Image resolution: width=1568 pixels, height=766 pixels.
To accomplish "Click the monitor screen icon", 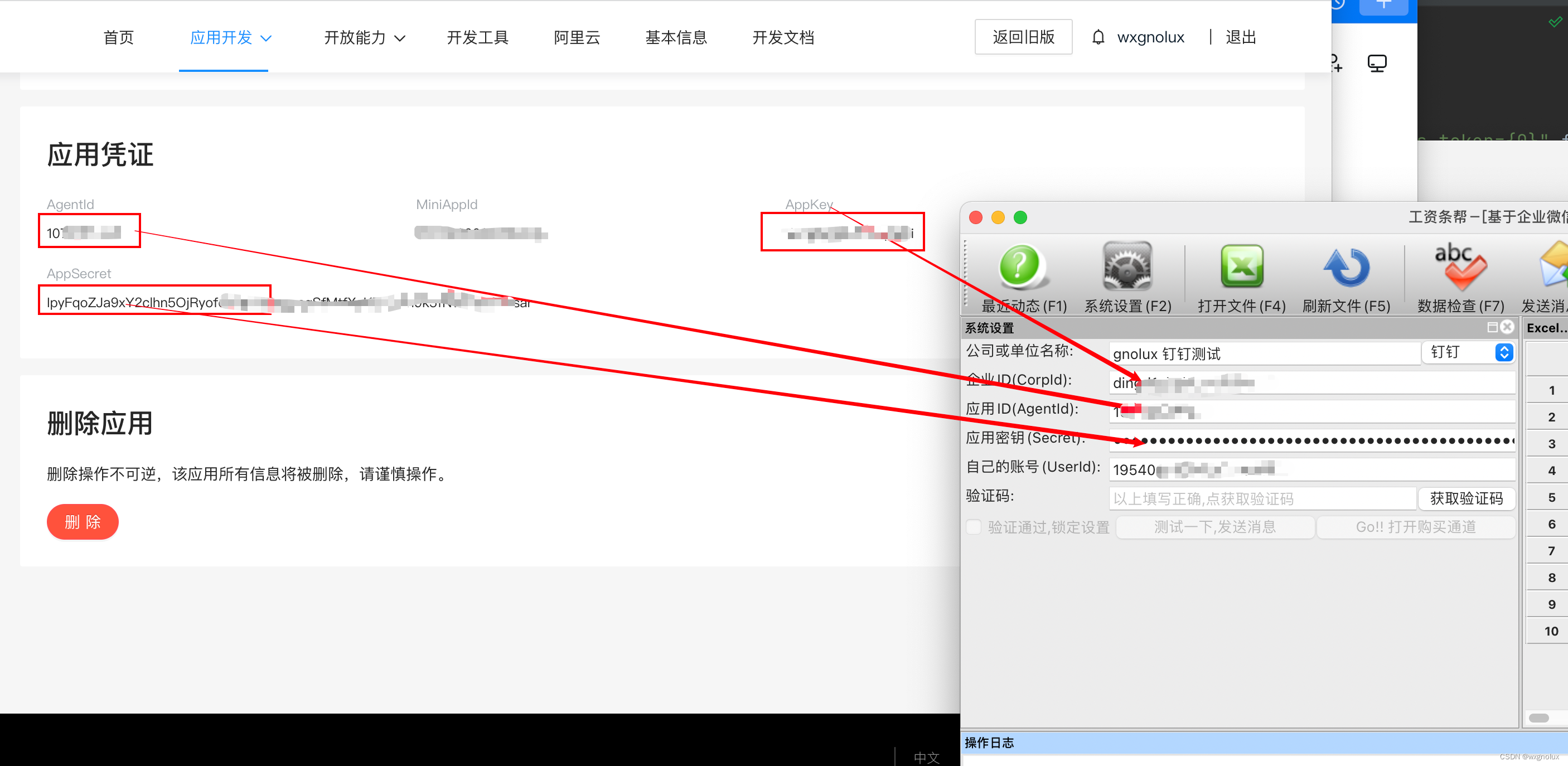I will pyautogui.click(x=1376, y=63).
